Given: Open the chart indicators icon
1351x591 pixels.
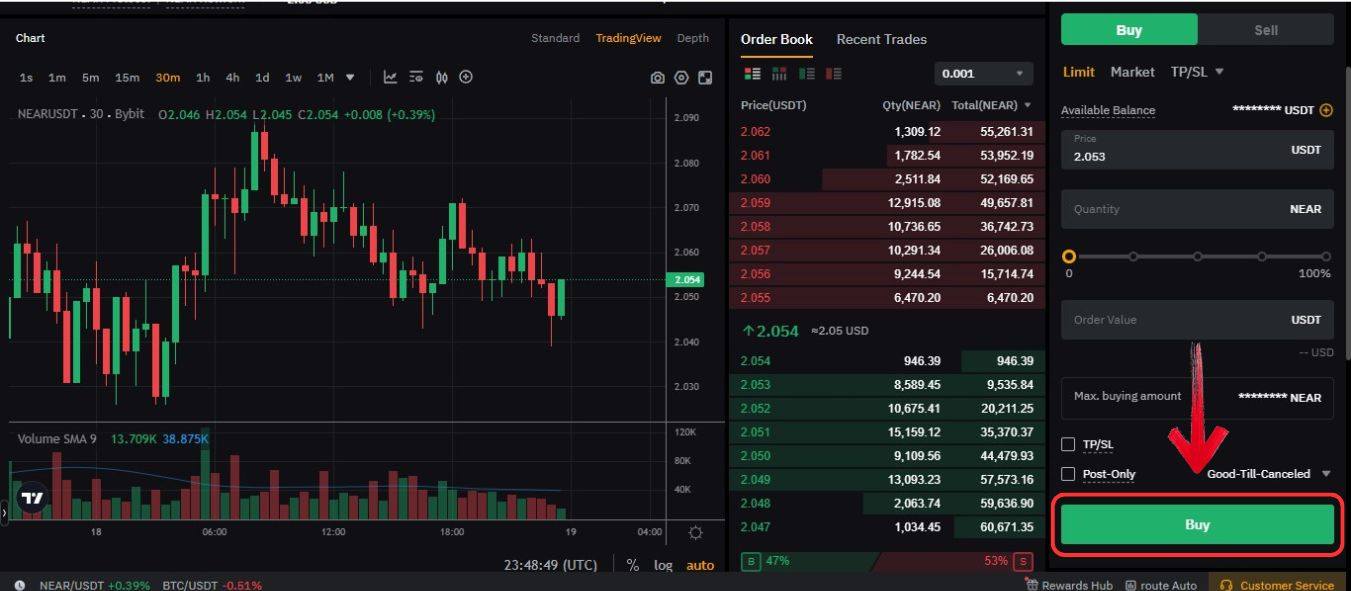Looking at the screenshot, I should click(x=390, y=77).
